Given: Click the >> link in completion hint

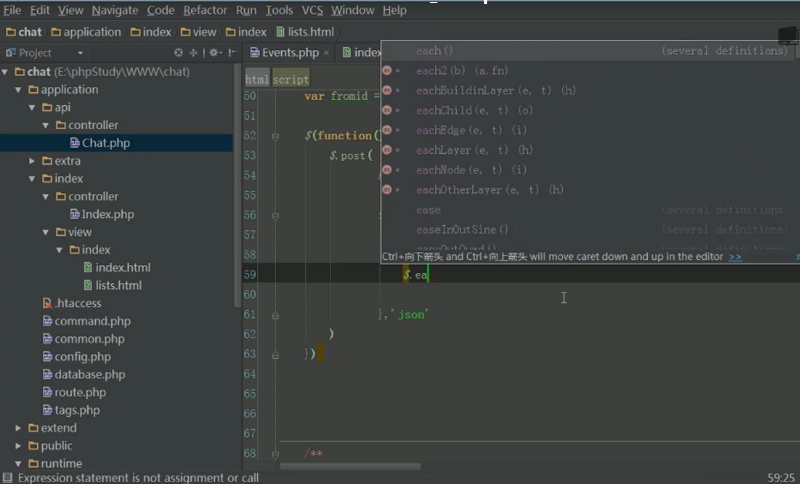Looking at the screenshot, I should (x=735, y=257).
